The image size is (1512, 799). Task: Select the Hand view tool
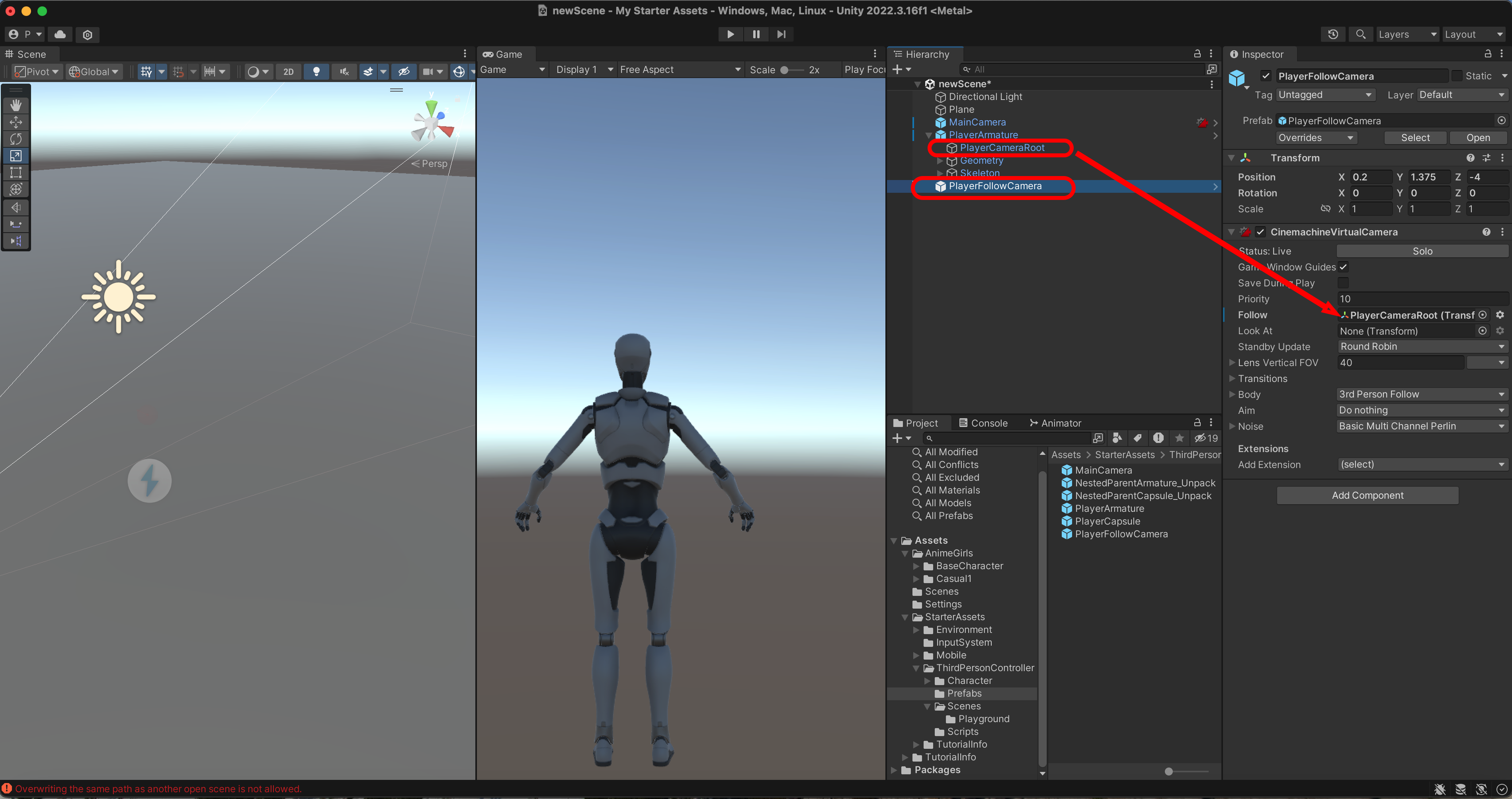pos(16,105)
